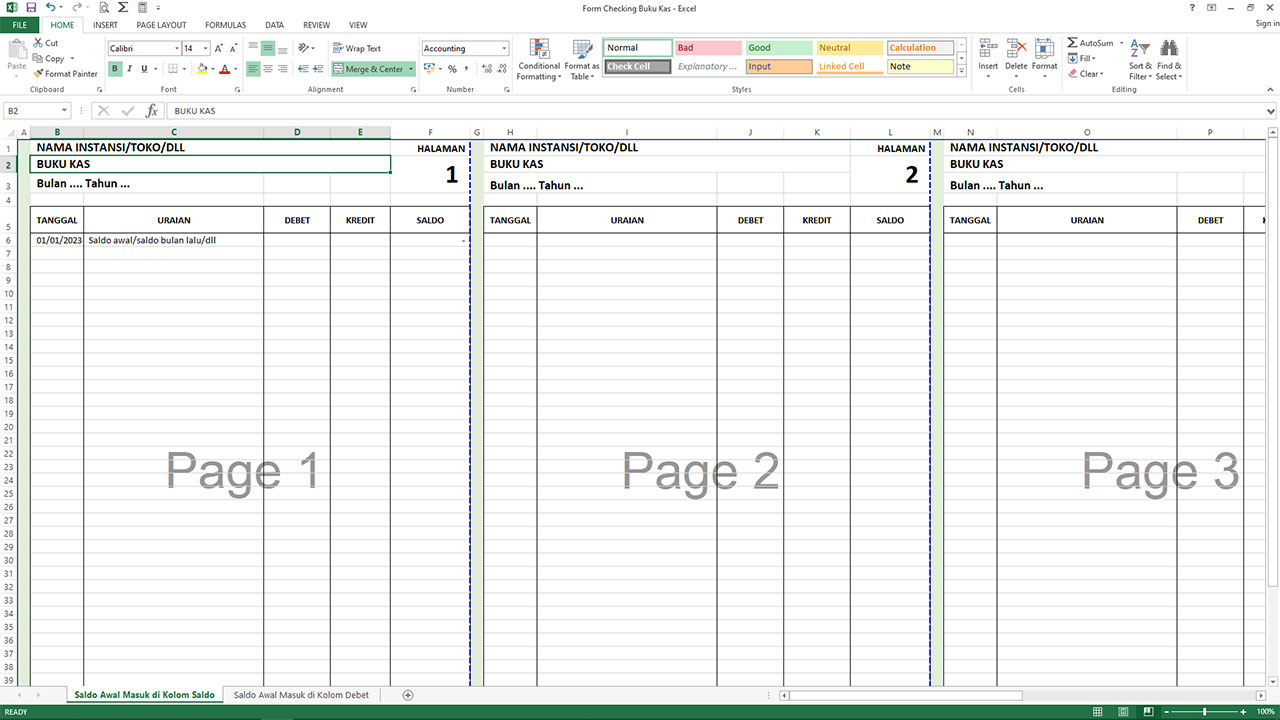Decrease font size with the small A button

coord(234,48)
